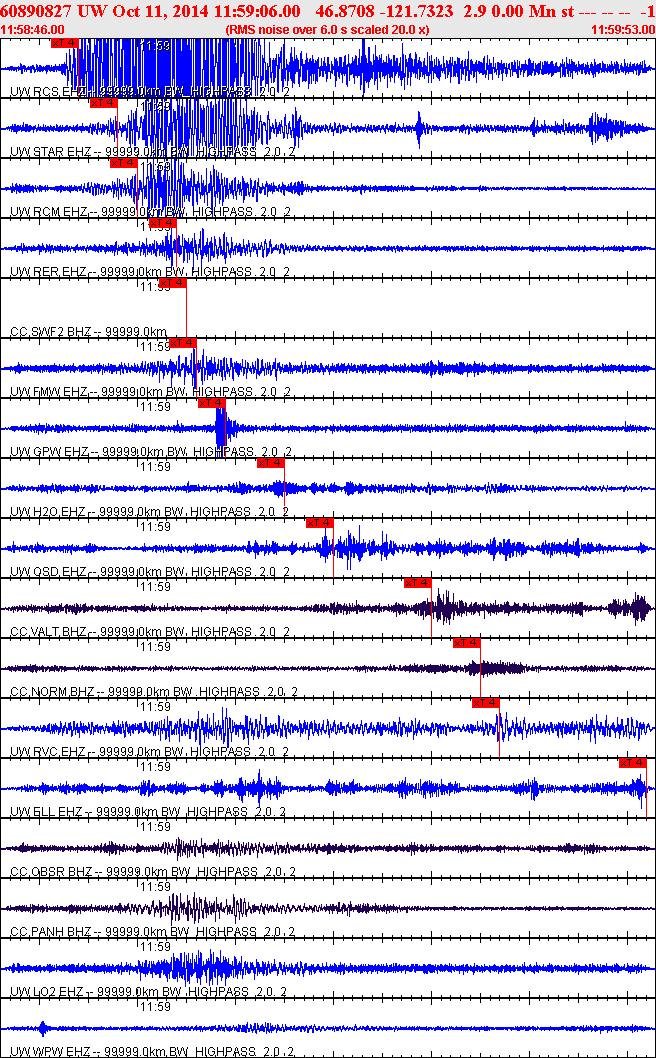Screen dimensions: 656x1058
Task: Click the UW RCS EHZ station label
Action: [x=49, y=92]
